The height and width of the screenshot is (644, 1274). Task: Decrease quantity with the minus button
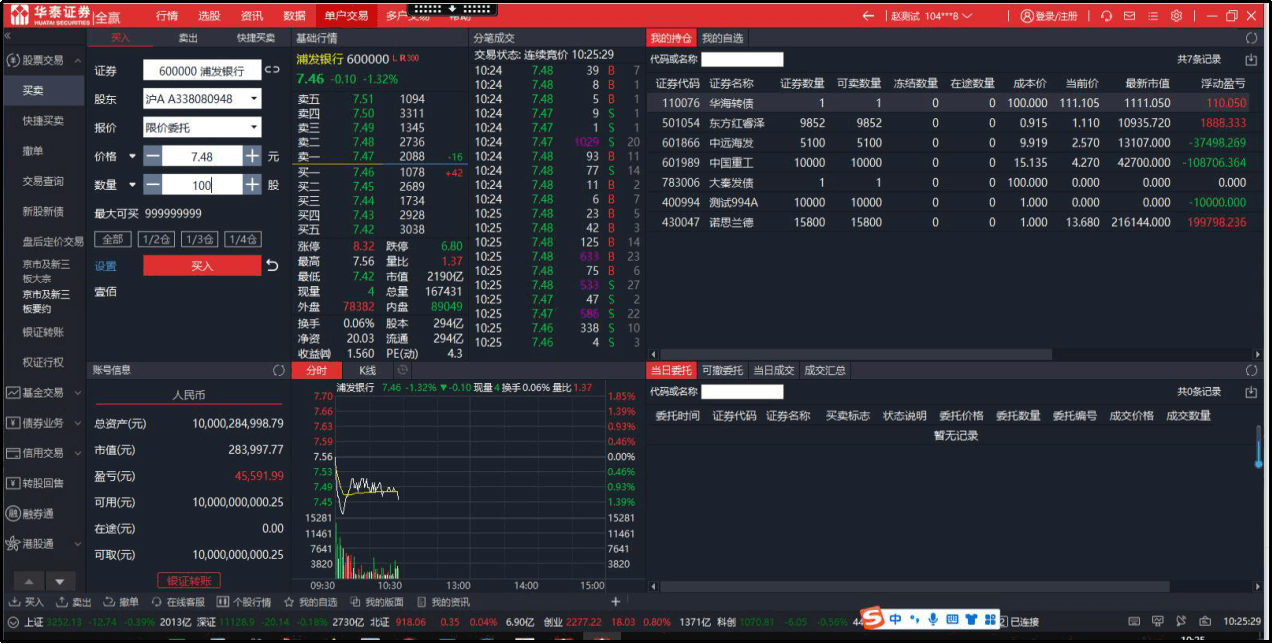tap(153, 185)
